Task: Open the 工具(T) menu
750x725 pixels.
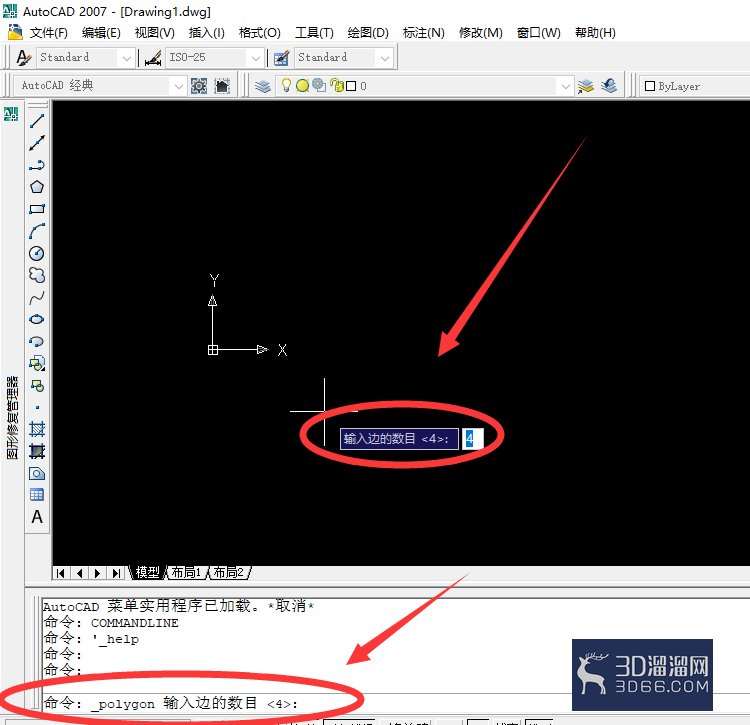Action: [x=314, y=33]
